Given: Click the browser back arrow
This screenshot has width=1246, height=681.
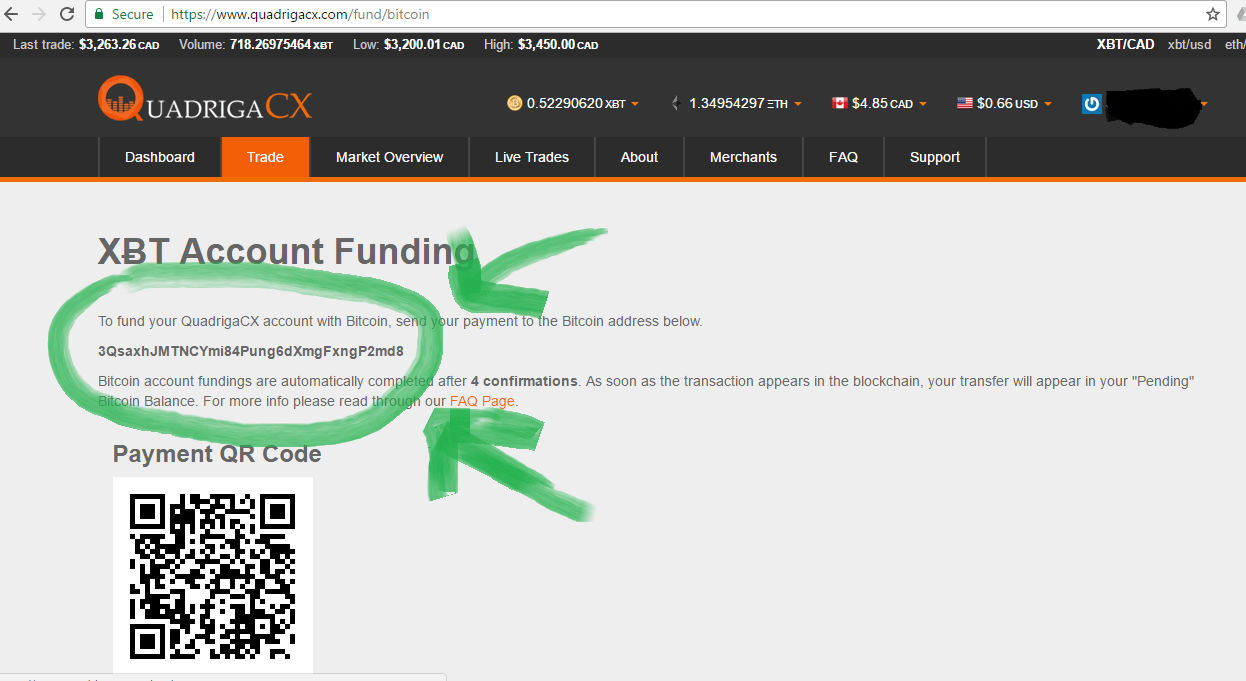Looking at the screenshot, I should click(12, 15).
